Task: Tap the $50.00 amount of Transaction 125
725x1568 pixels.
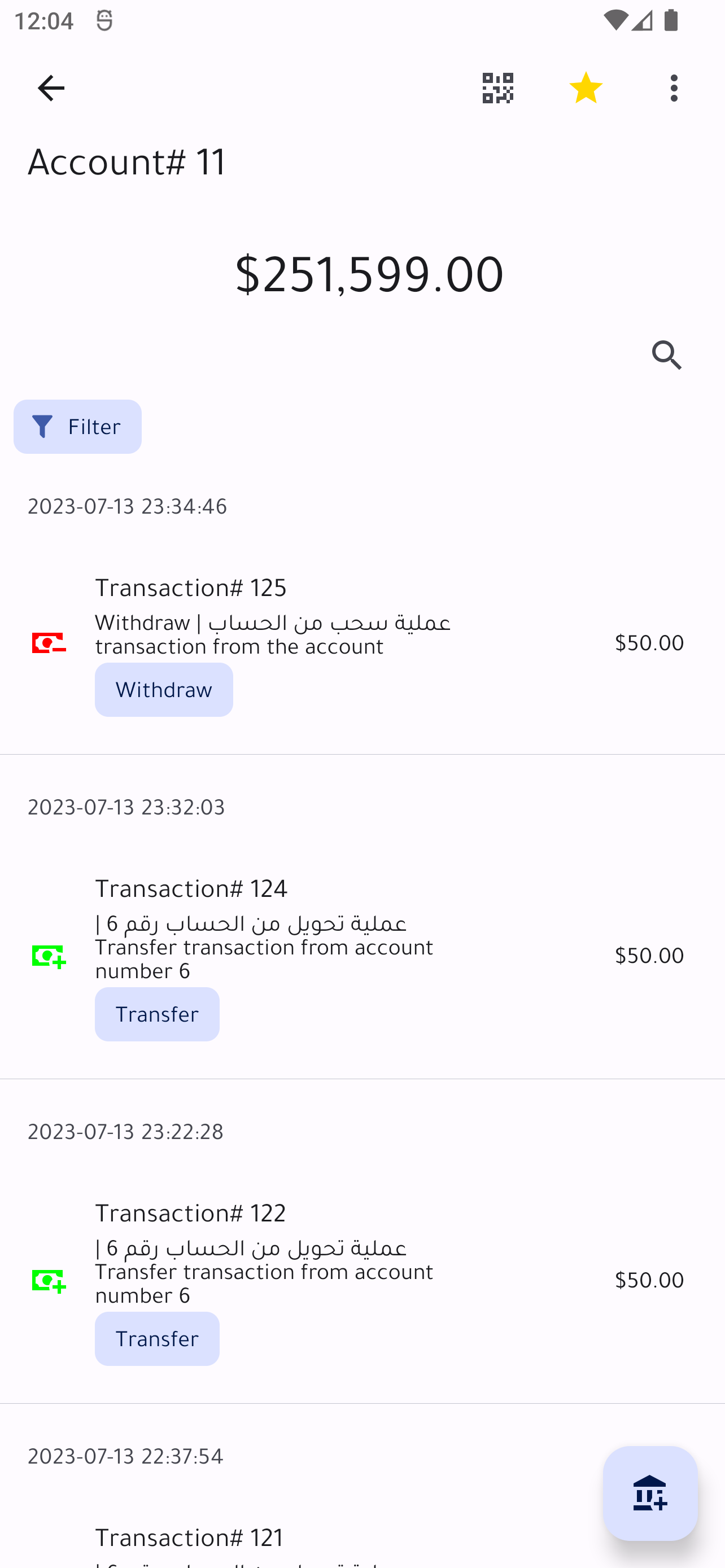Action: click(x=649, y=643)
